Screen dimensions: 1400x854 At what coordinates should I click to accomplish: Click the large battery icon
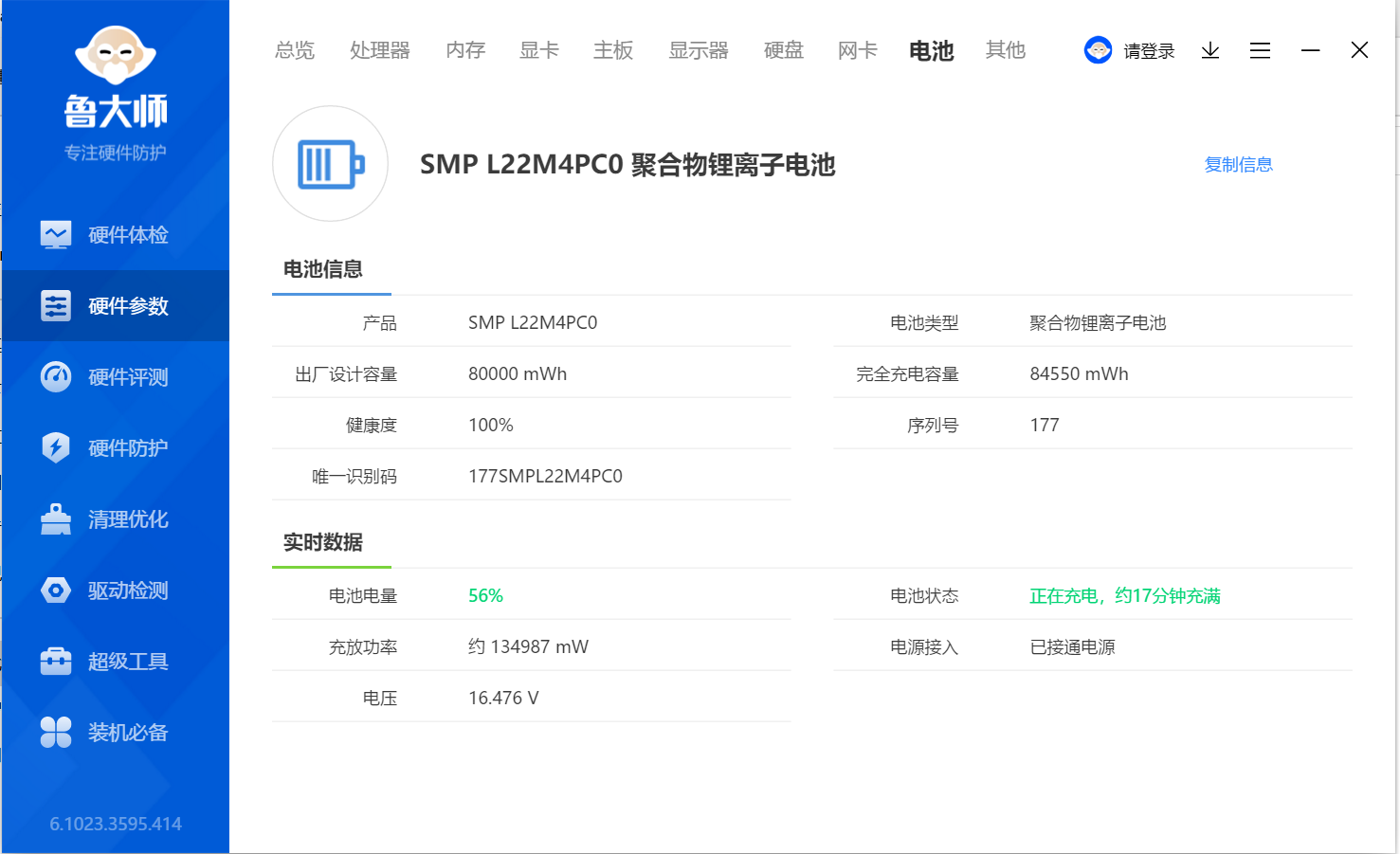(330, 164)
